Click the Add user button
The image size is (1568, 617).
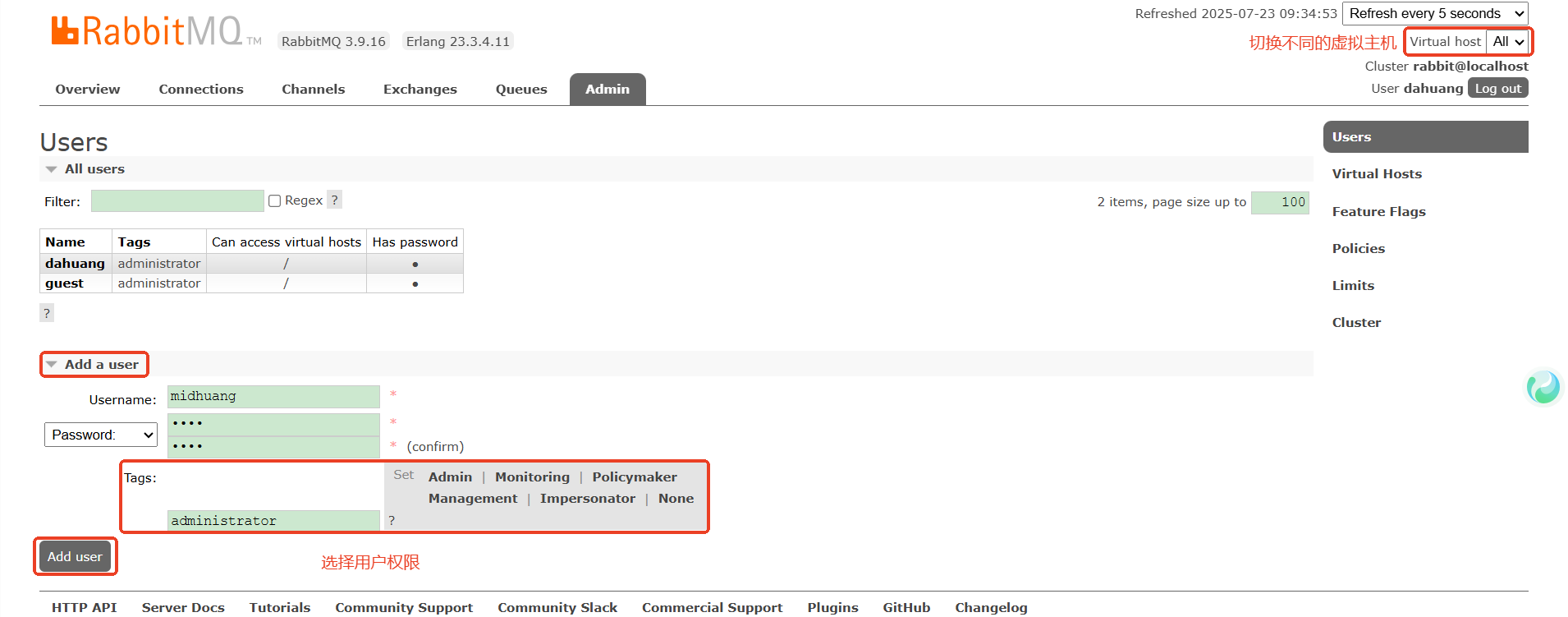tap(75, 556)
